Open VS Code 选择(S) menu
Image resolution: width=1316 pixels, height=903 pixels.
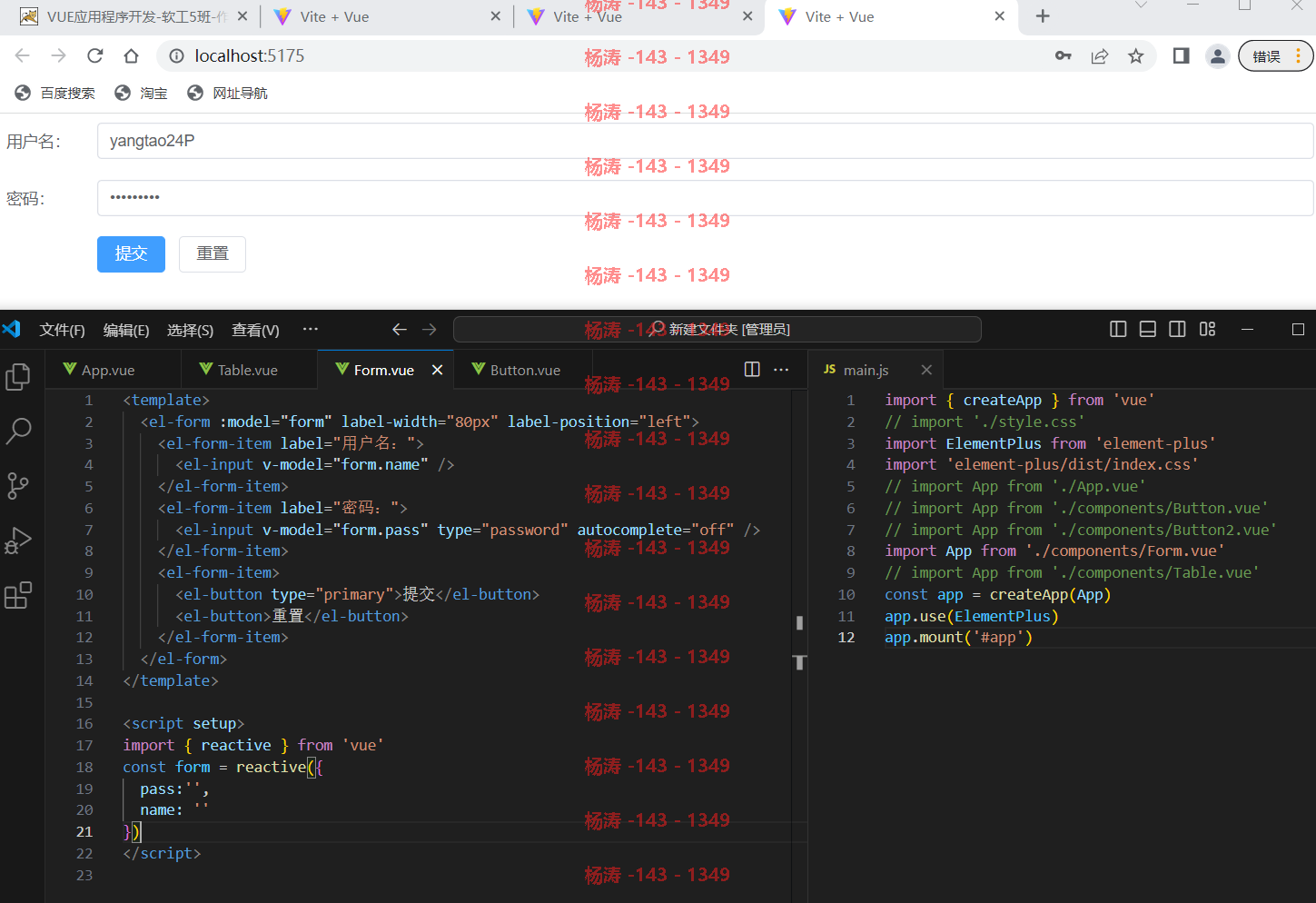(x=190, y=330)
